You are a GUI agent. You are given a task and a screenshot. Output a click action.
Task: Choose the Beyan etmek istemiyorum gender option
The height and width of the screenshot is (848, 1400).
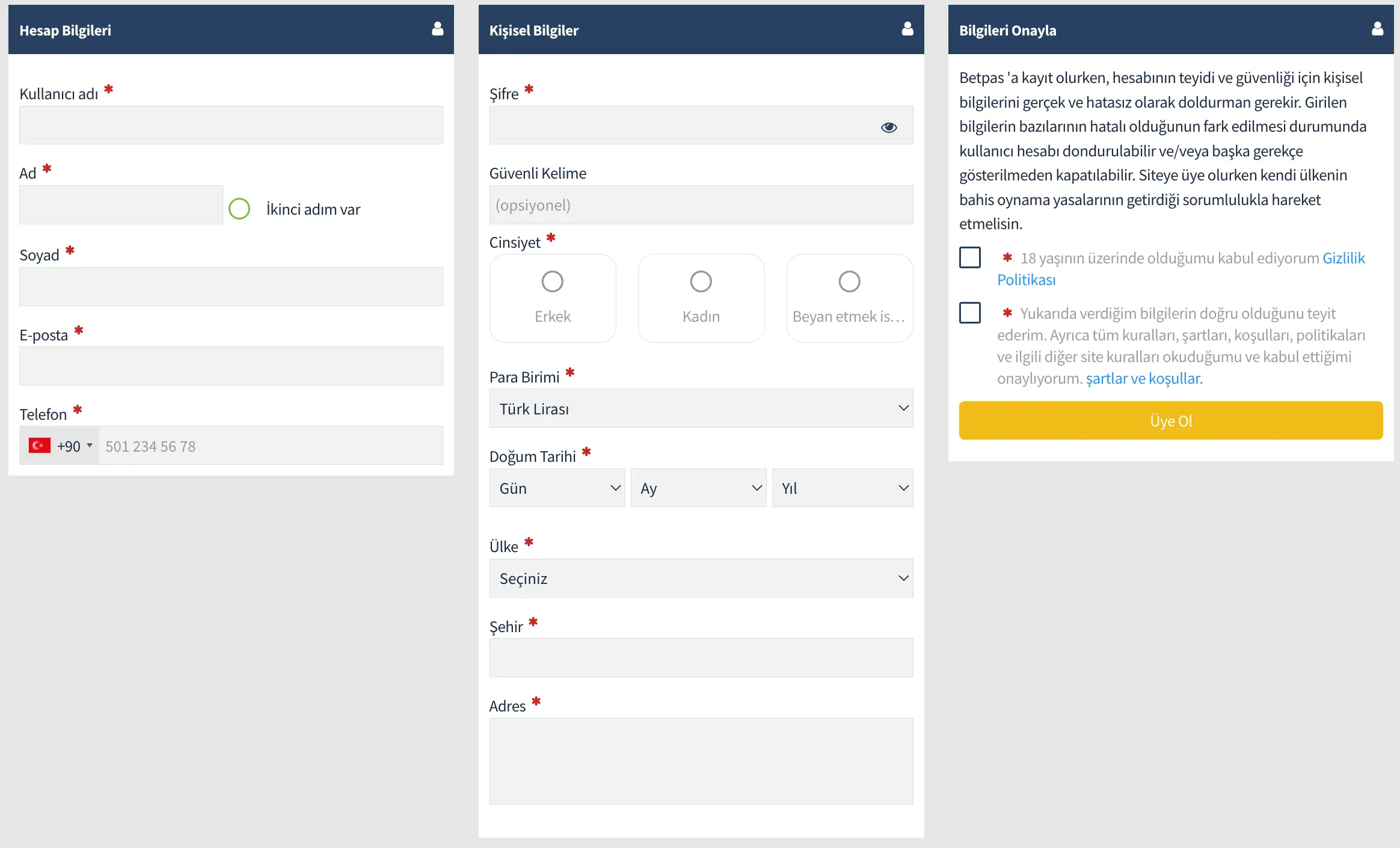tap(849, 281)
